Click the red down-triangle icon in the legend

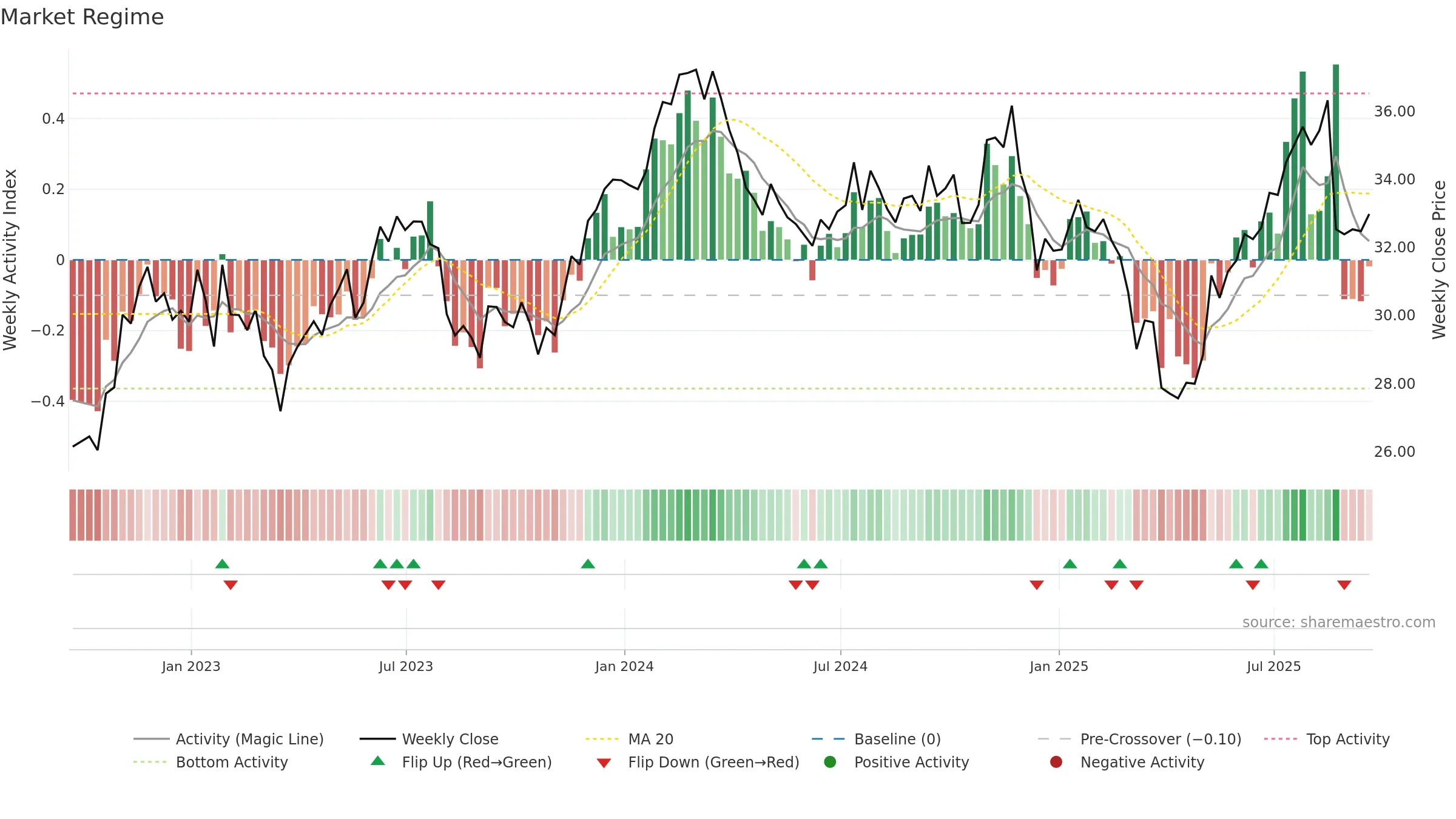pos(604,763)
